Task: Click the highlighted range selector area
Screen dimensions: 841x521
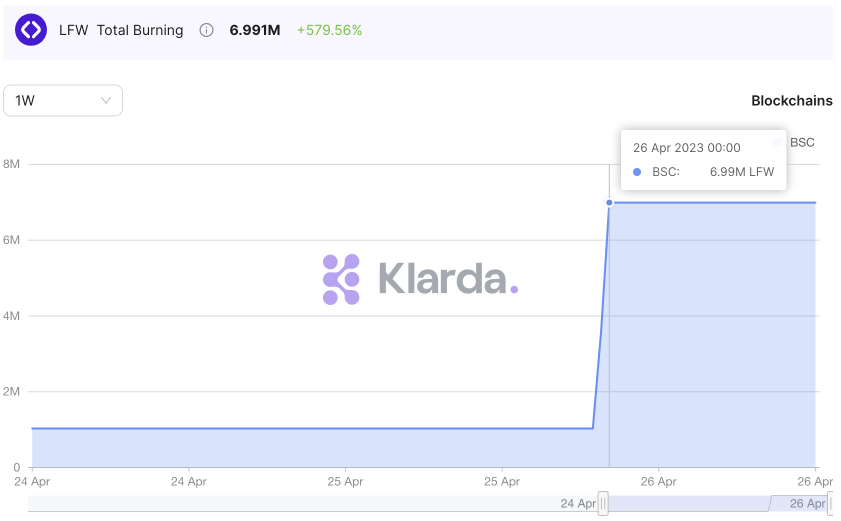Action: 717,503
